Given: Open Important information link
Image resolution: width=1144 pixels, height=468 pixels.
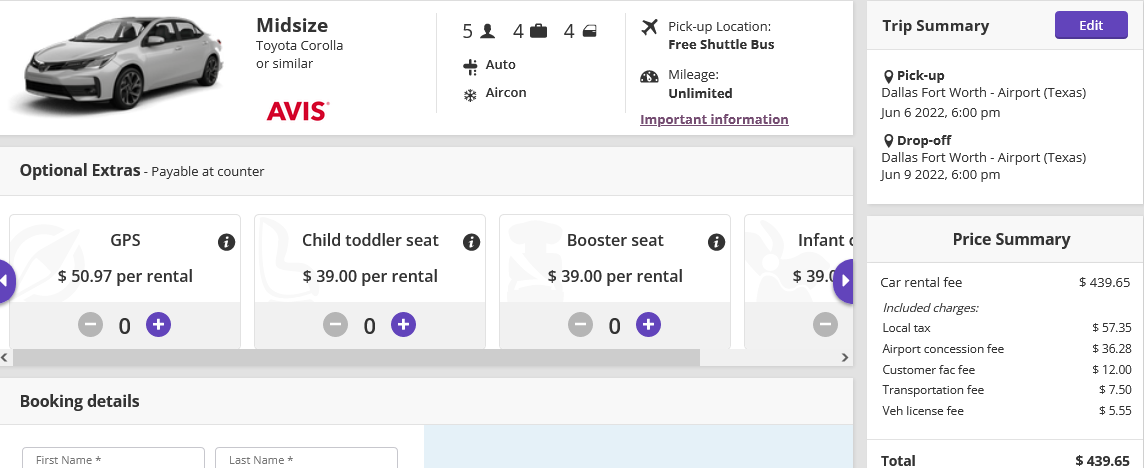Looking at the screenshot, I should tap(714, 119).
